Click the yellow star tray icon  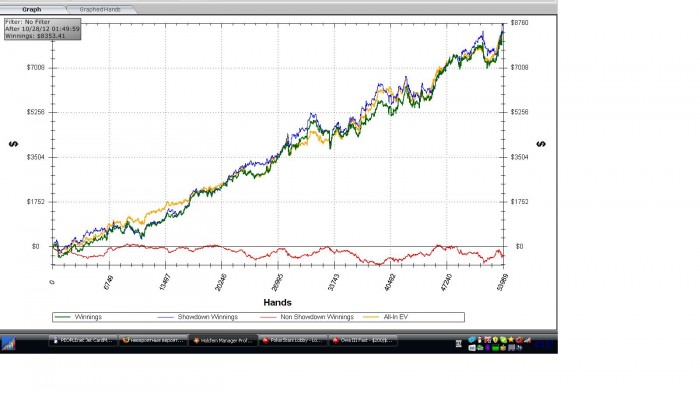click(x=511, y=340)
